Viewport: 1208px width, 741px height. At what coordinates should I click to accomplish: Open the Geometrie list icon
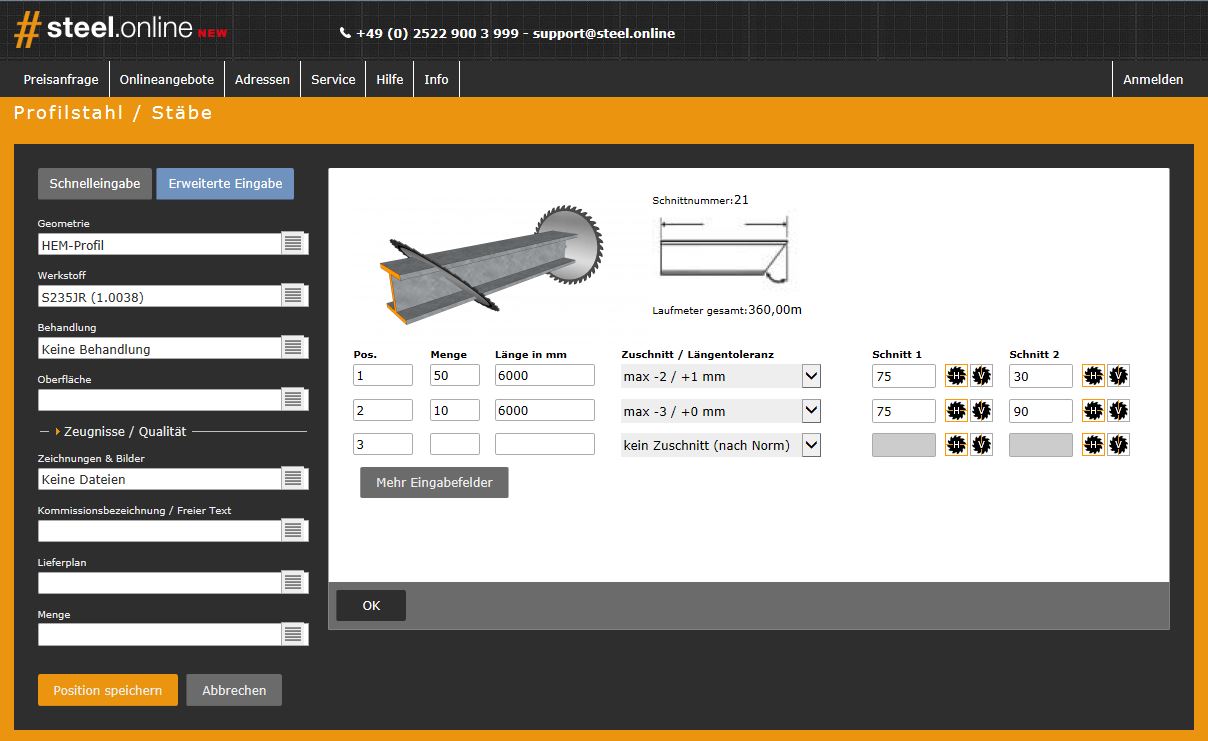[x=293, y=244]
